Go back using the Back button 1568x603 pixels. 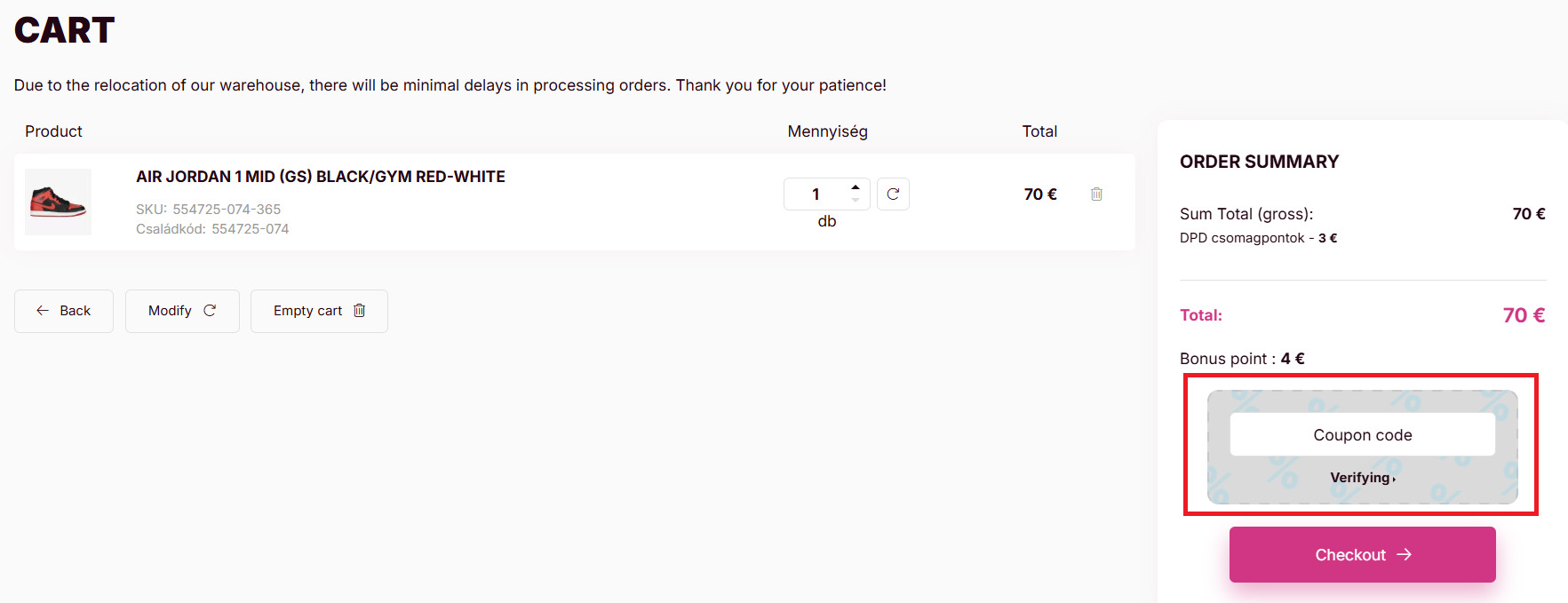[64, 311]
